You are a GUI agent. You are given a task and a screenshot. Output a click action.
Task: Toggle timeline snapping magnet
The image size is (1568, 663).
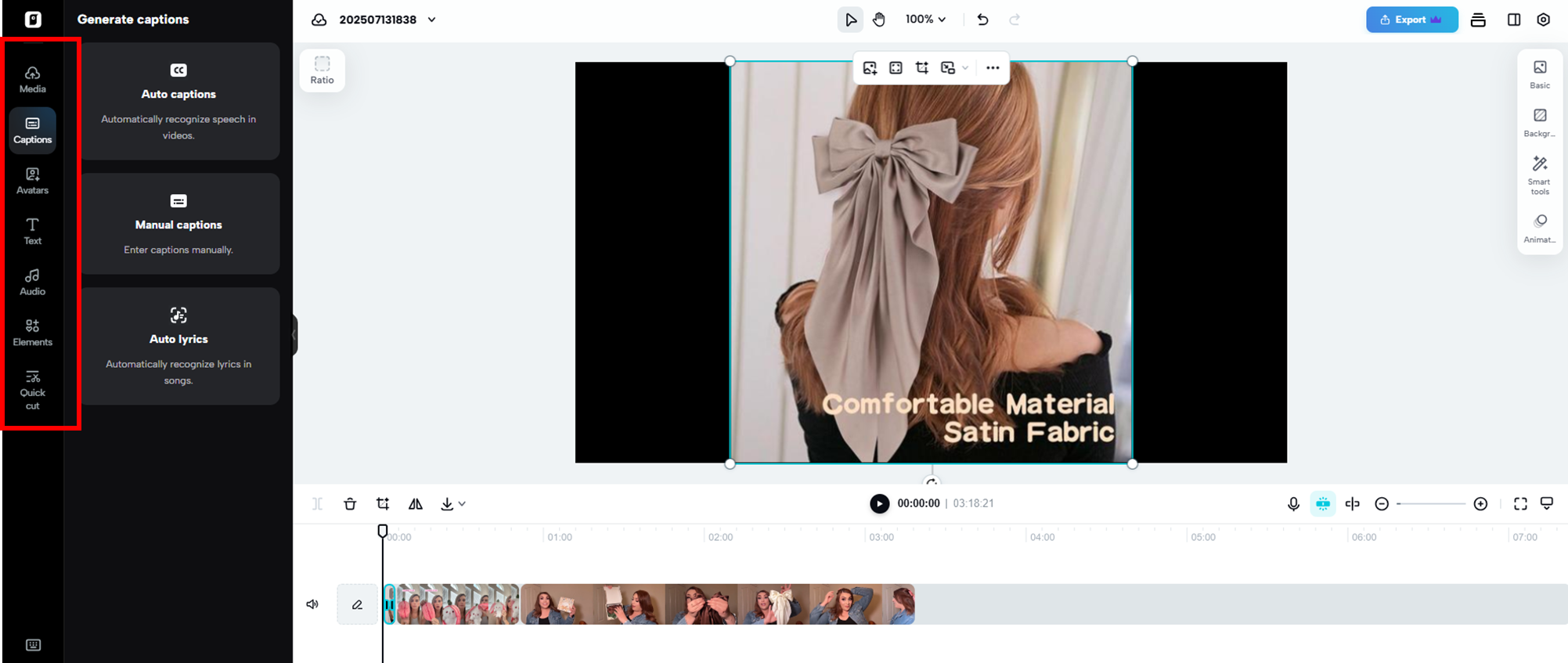click(x=1323, y=503)
